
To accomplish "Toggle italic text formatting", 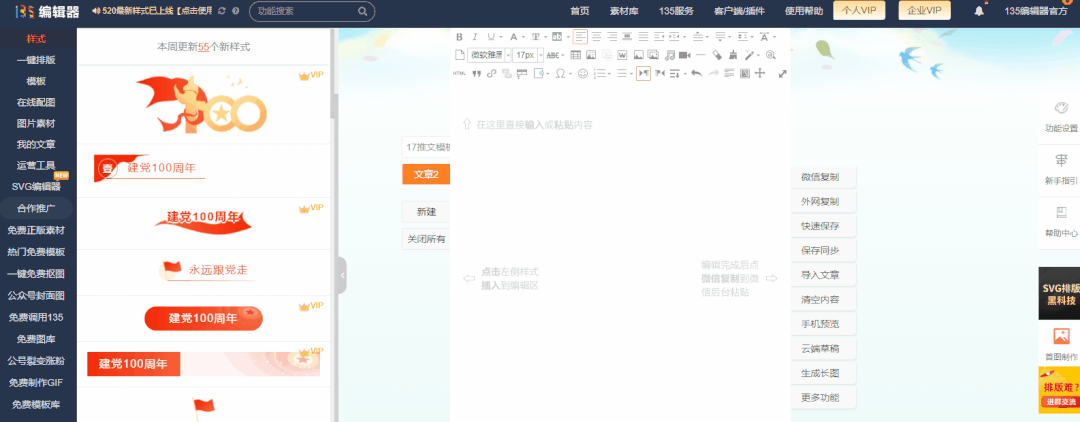I will (x=476, y=37).
